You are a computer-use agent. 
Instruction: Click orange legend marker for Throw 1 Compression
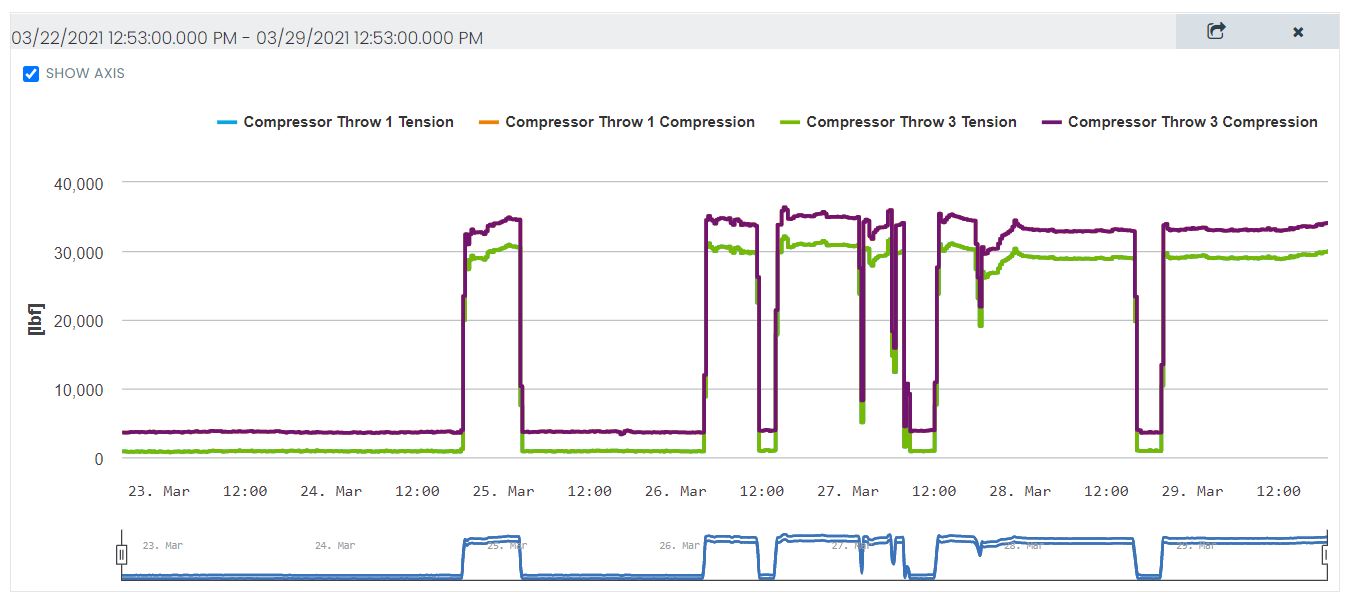pyautogui.click(x=488, y=122)
